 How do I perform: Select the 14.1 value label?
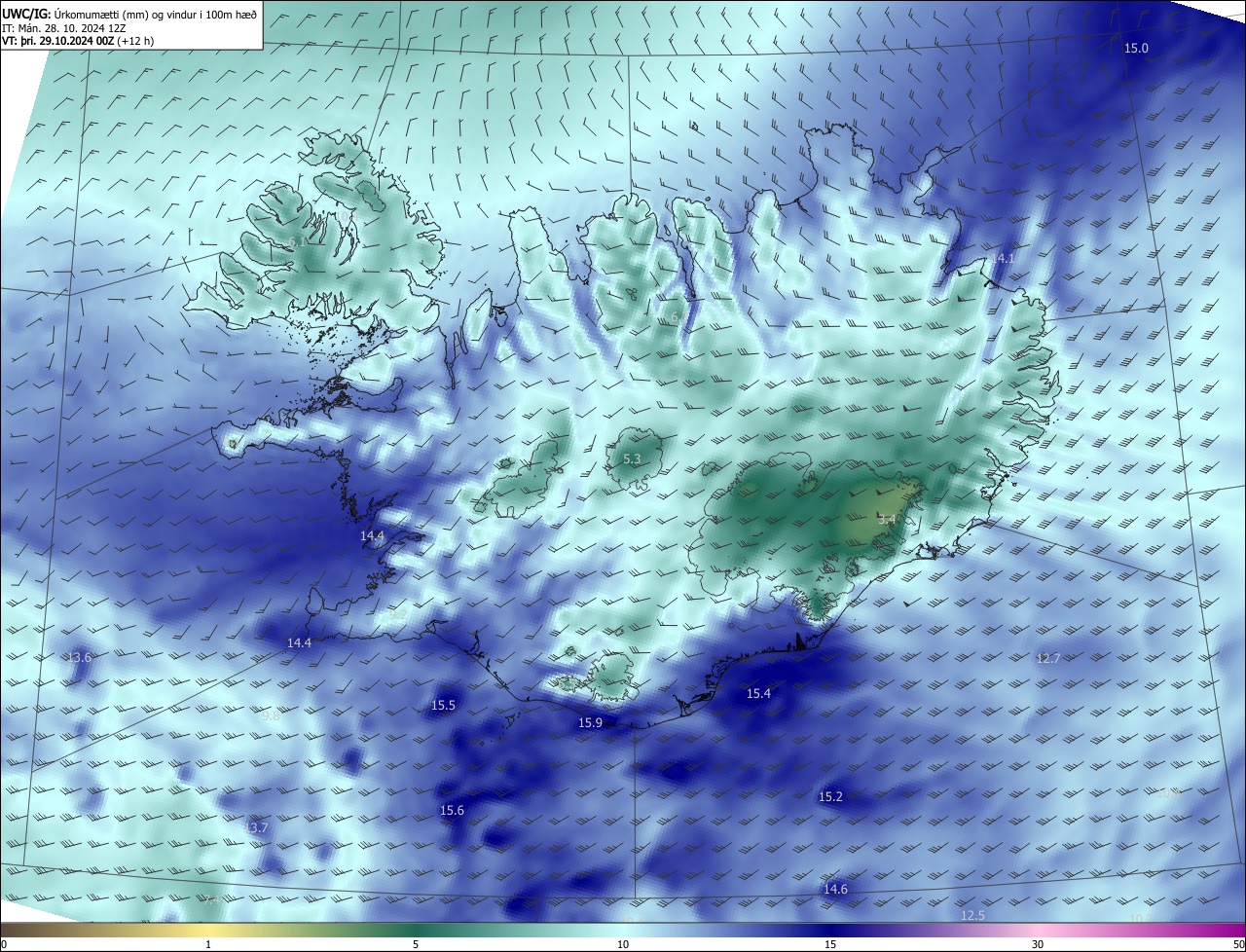point(1003,258)
